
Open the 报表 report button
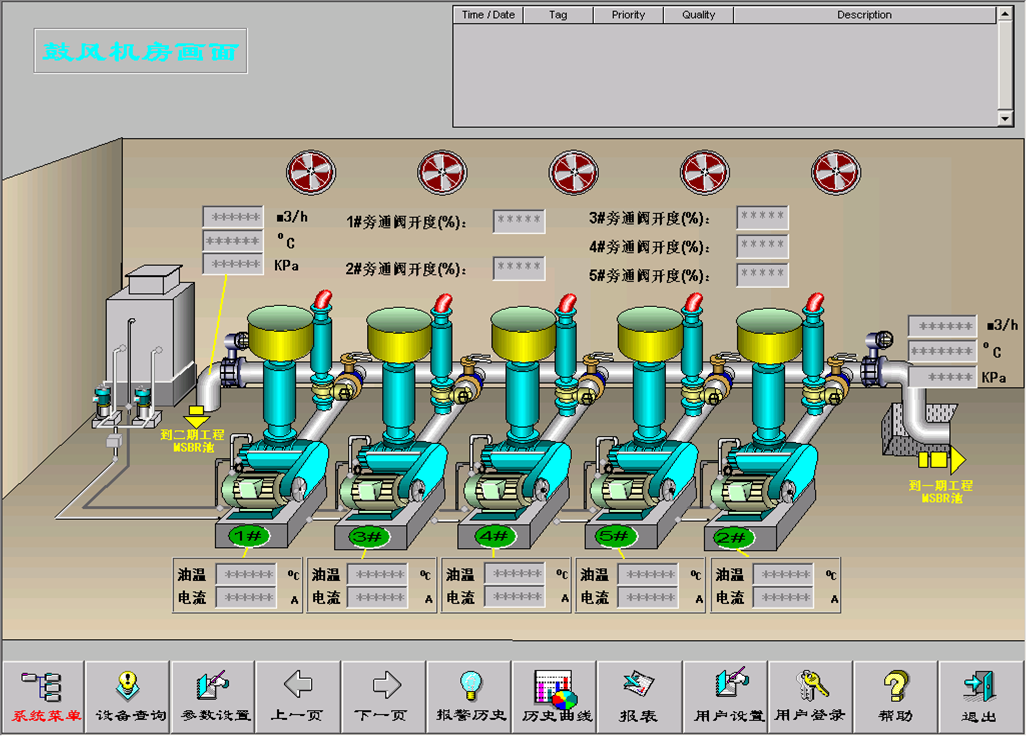pos(640,697)
